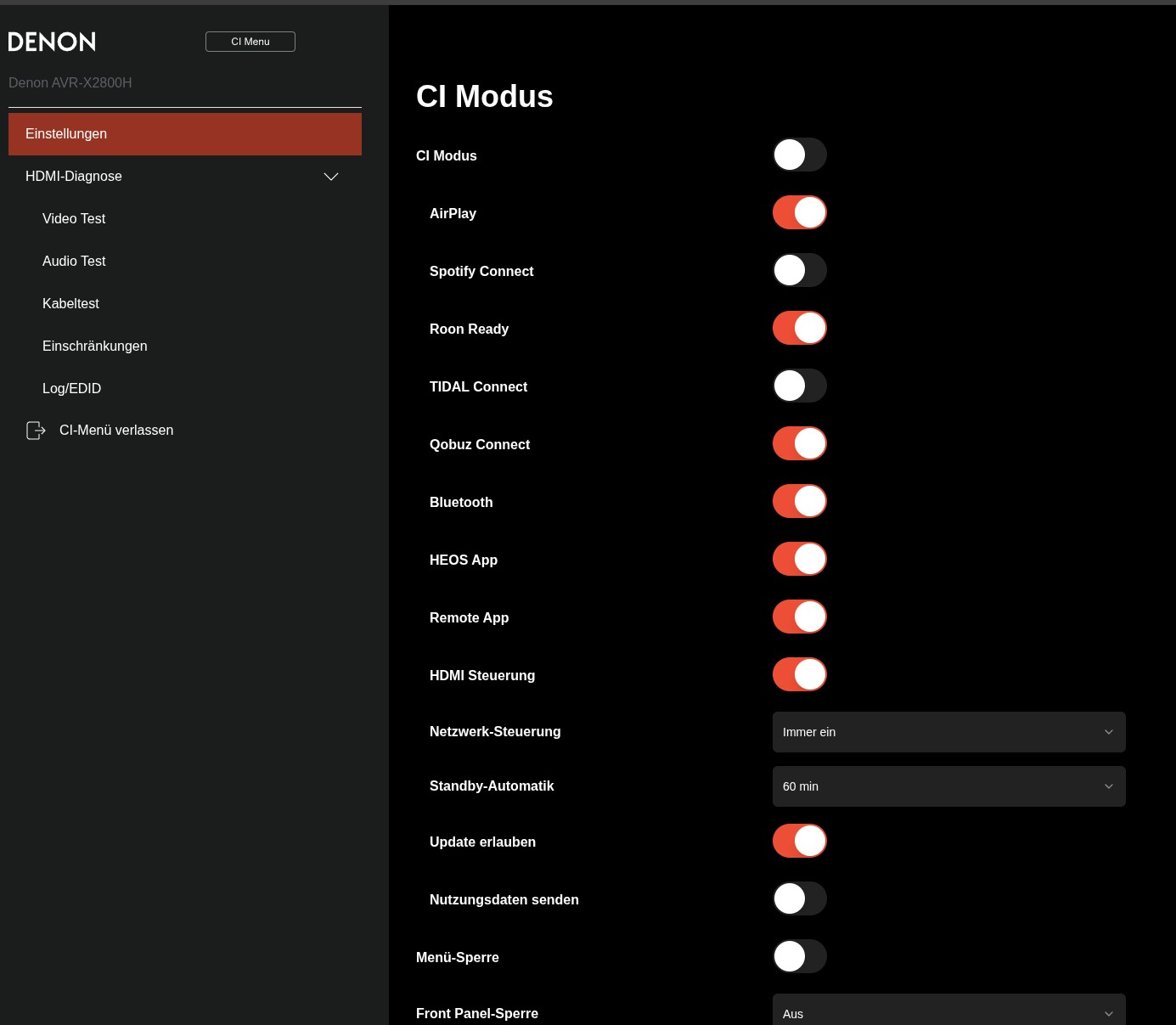This screenshot has width=1176, height=1025.
Task: Disable HDMI Steuerung toggle
Action: click(x=800, y=674)
